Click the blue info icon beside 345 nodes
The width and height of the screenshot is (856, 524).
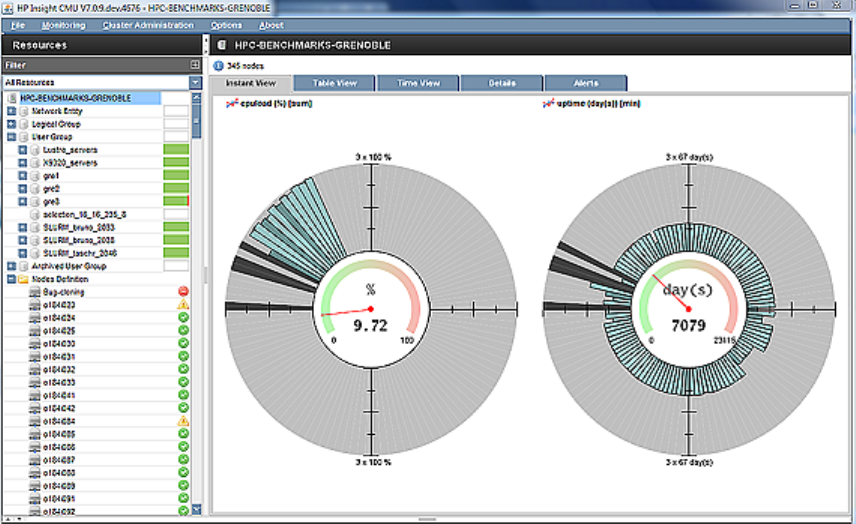point(219,65)
